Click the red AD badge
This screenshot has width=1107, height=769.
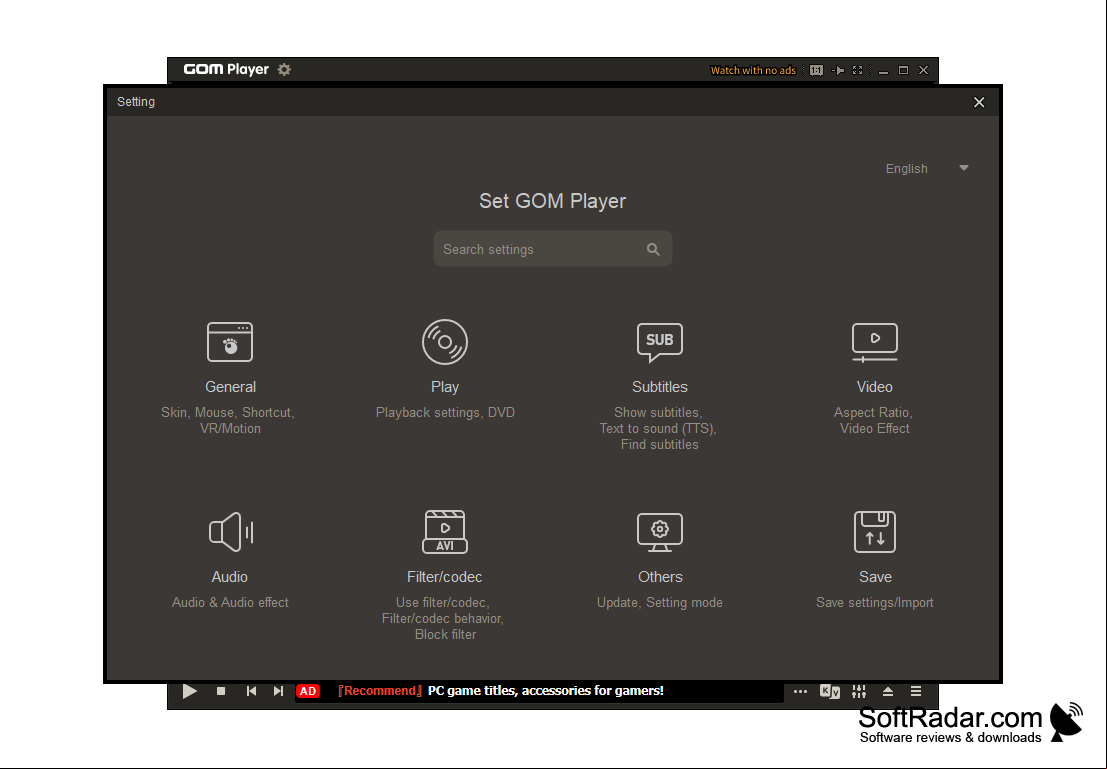pos(308,691)
